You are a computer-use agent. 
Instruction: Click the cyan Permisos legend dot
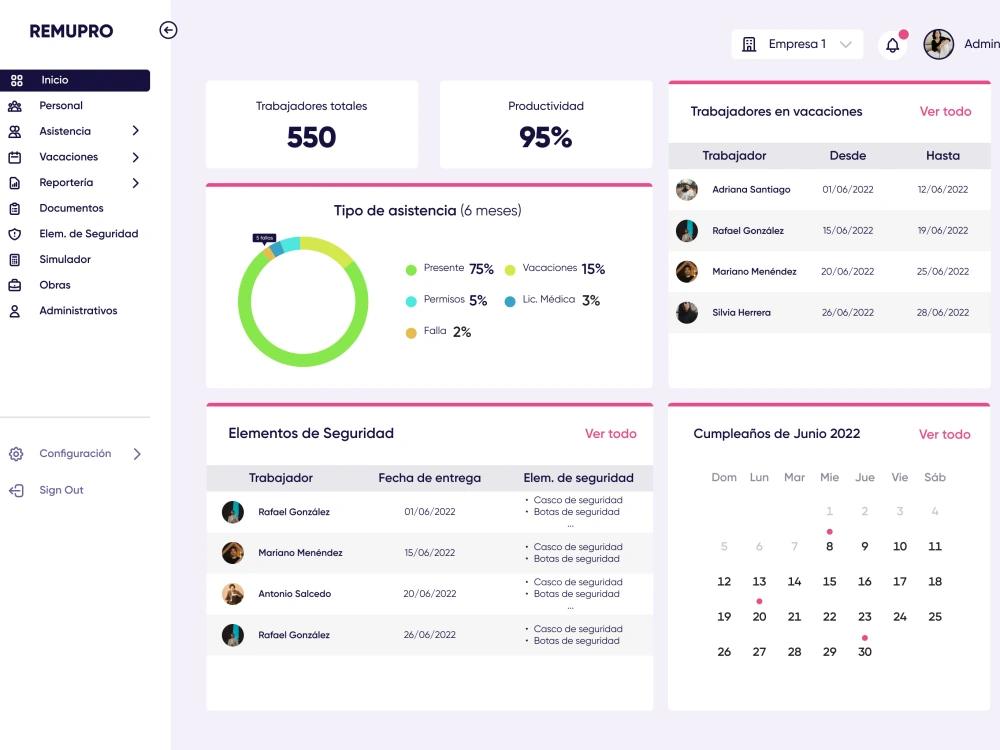click(x=411, y=301)
